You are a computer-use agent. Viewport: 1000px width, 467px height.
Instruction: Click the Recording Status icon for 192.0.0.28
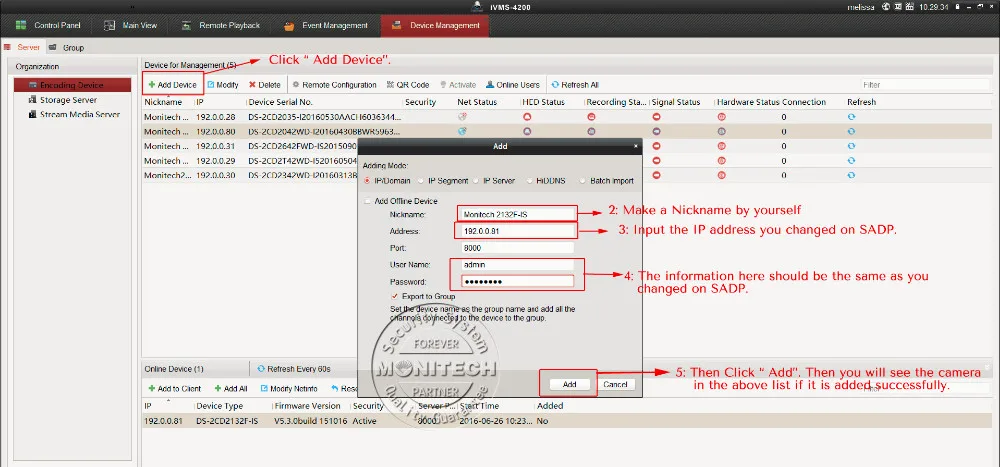click(x=591, y=117)
